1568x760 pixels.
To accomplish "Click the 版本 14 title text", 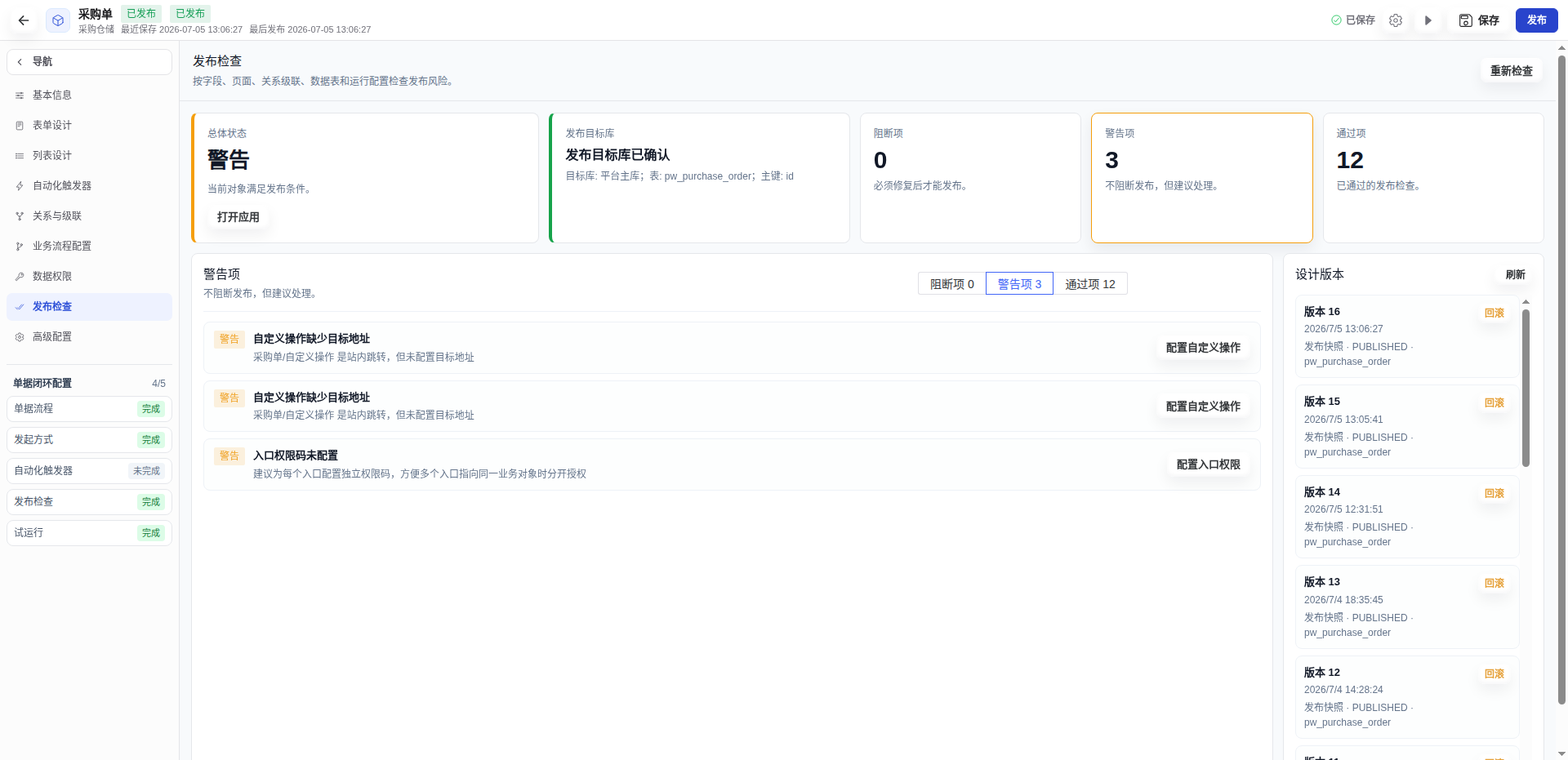I will 1322,492.
